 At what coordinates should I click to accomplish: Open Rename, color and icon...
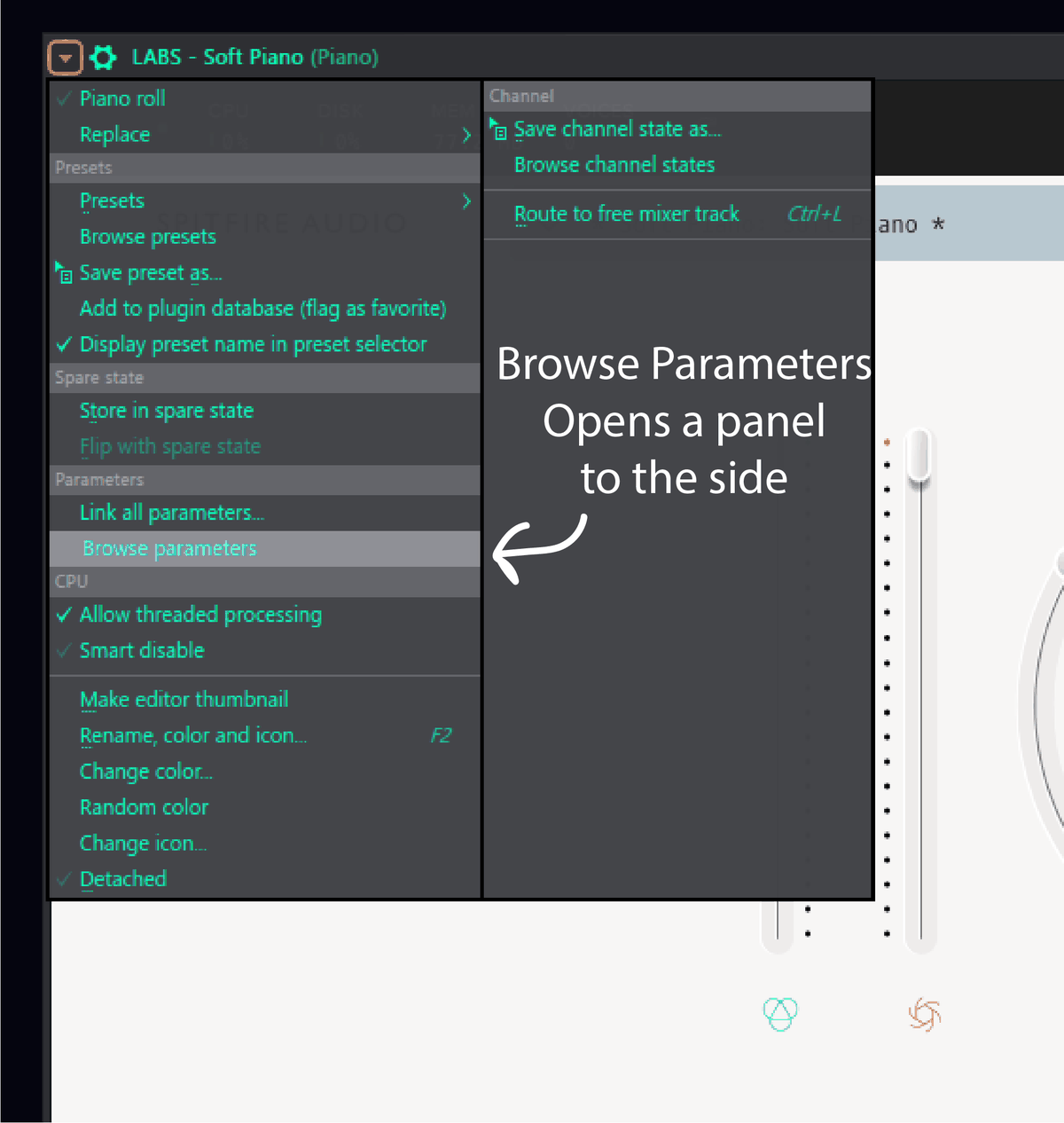(264, 735)
